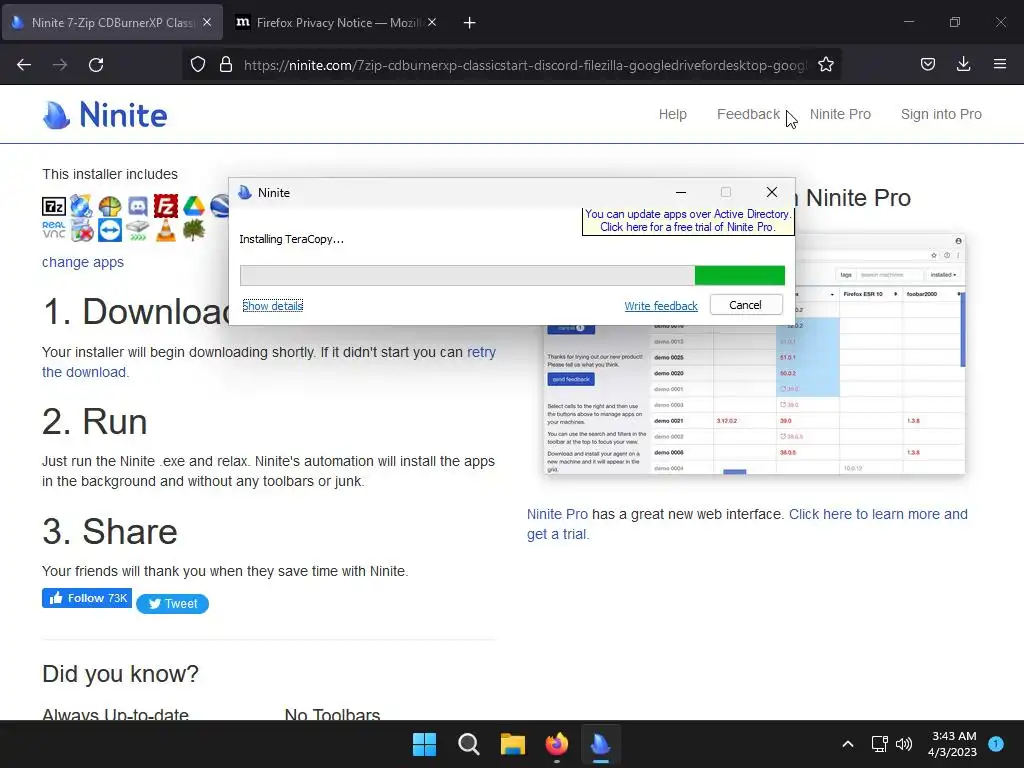Viewport: 1024px width, 768px height.
Task: Open the clock showing 3:43 AM
Action: pyautogui.click(x=952, y=744)
